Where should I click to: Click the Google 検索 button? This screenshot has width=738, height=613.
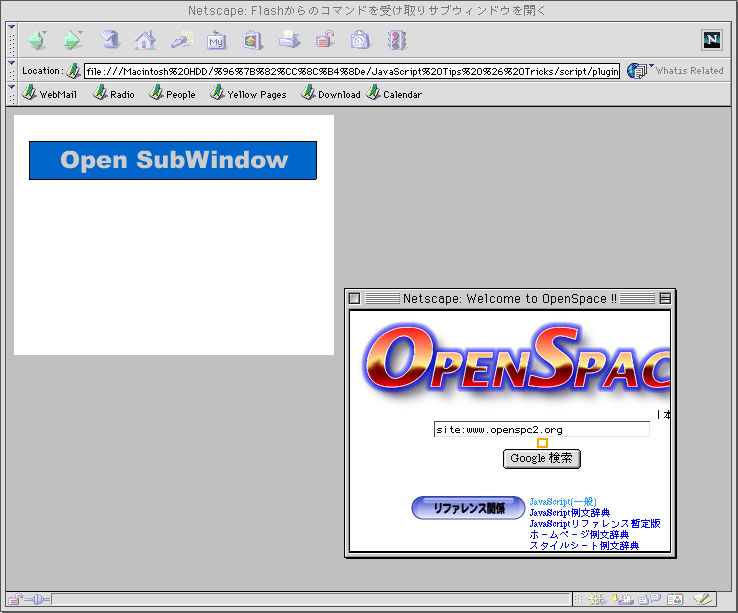542,459
